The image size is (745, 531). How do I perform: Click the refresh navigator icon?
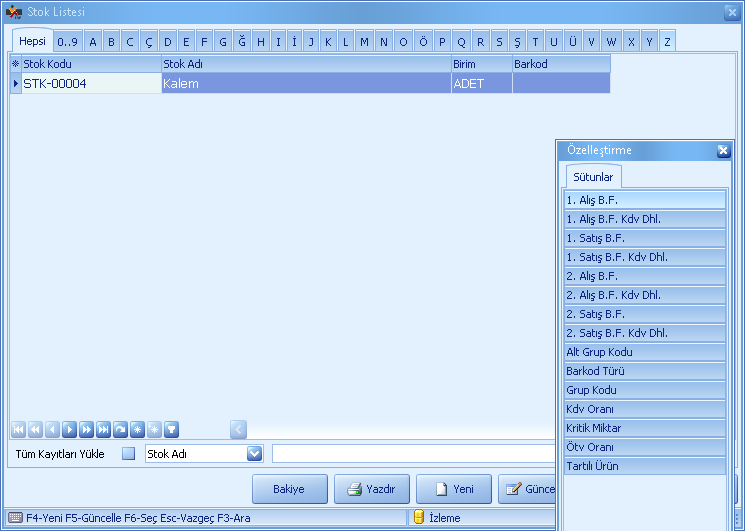[x=120, y=429]
